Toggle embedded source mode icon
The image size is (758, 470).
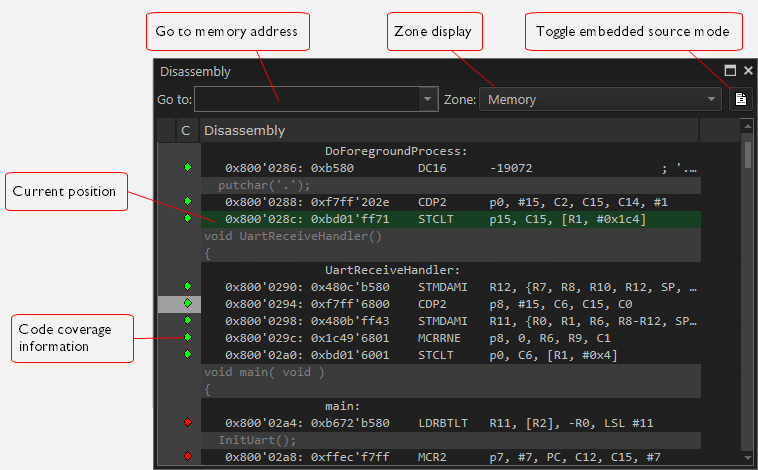pos(741,99)
